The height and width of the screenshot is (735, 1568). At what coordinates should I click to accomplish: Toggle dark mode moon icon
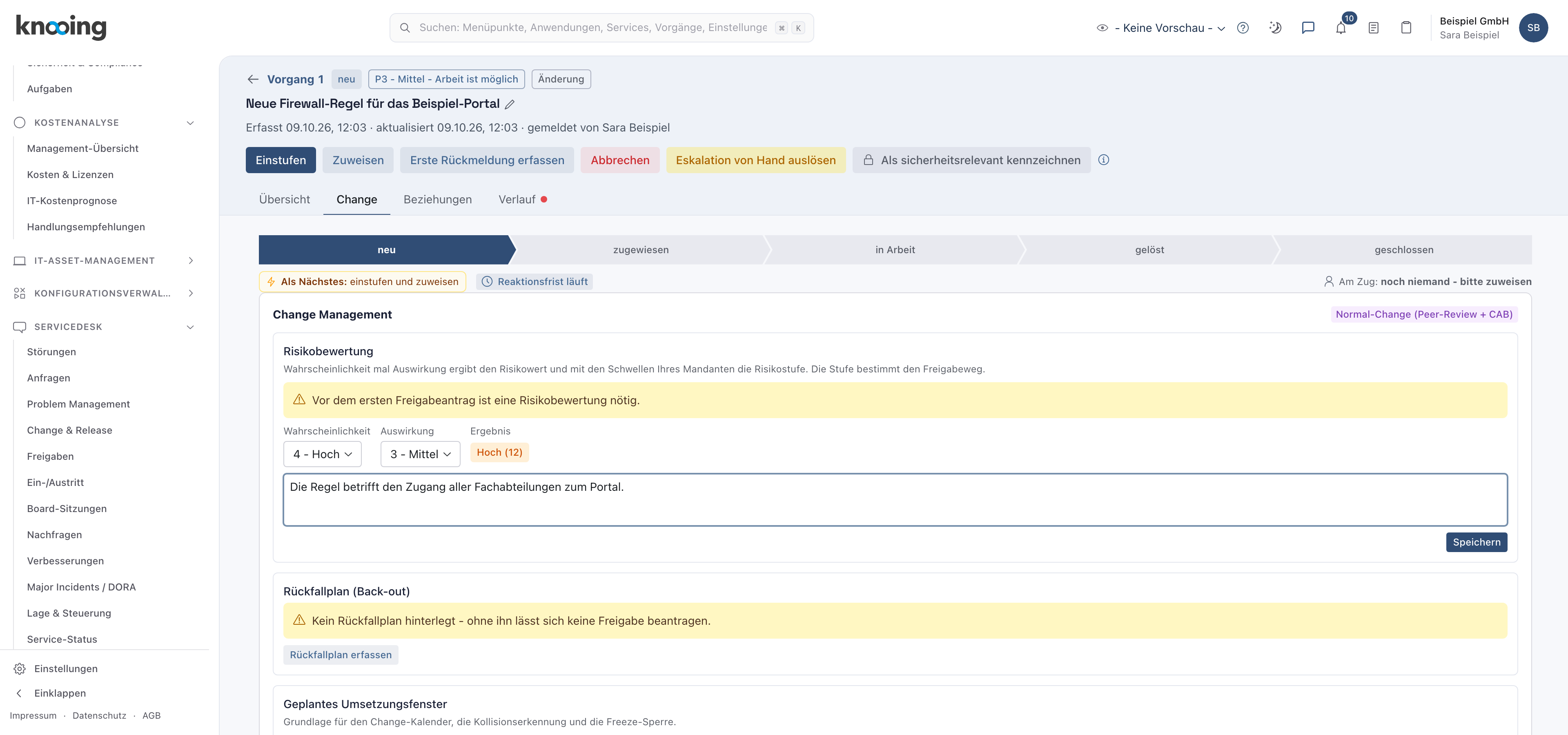(x=1275, y=28)
